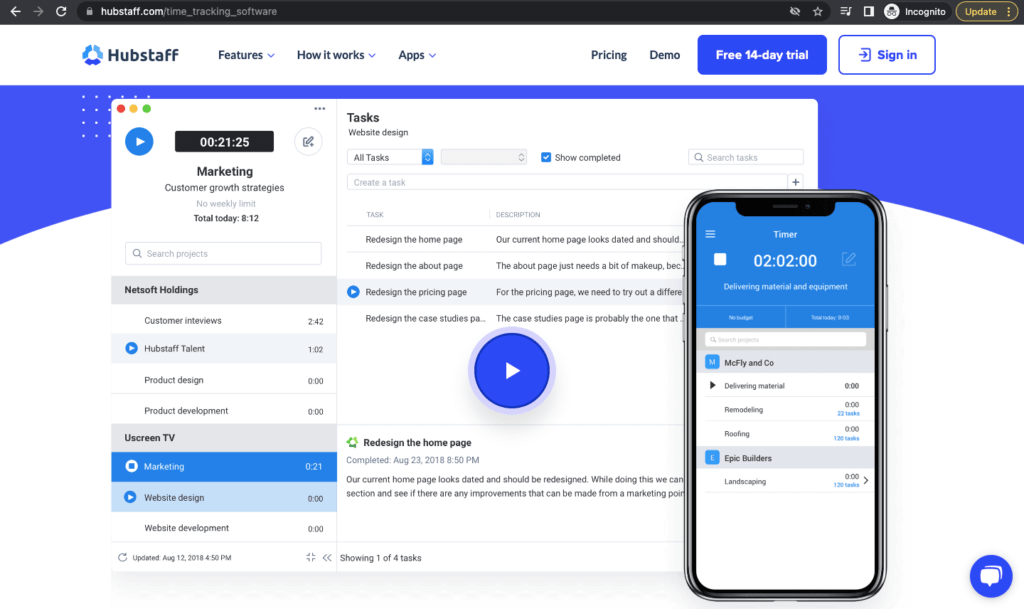Open the How it works menu item

(x=336, y=55)
